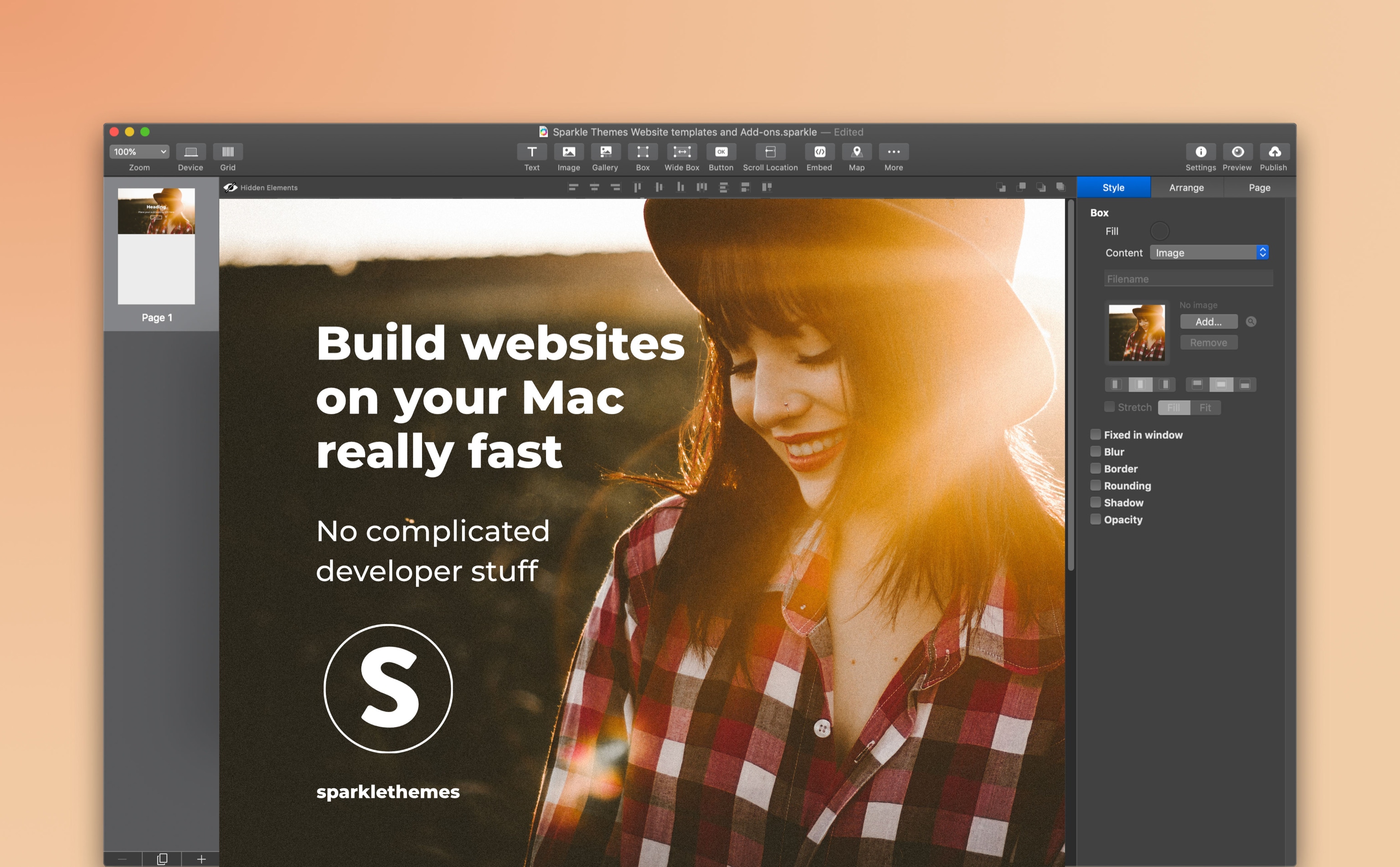The height and width of the screenshot is (867, 1400).
Task: Switch to the Style tab
Action: pyautogui.click(x=1113, y=187)
